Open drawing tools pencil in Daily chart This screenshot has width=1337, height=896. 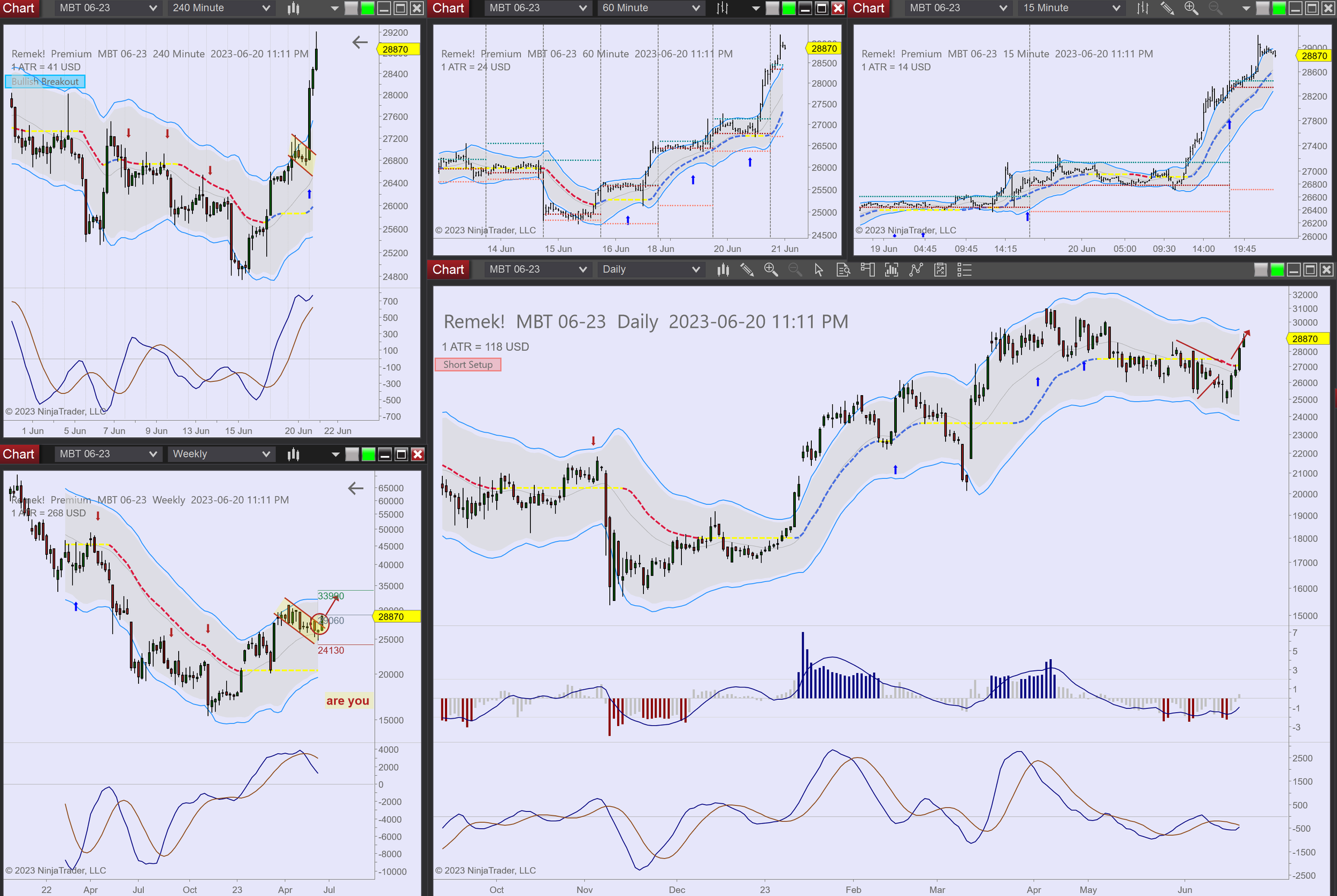[747, 270]
